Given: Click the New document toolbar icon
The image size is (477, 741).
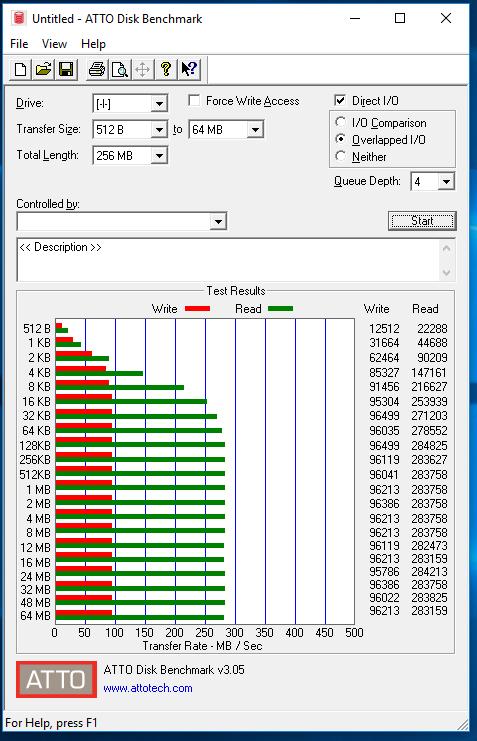Looking at the screenshot, I should tap(20, 70).
